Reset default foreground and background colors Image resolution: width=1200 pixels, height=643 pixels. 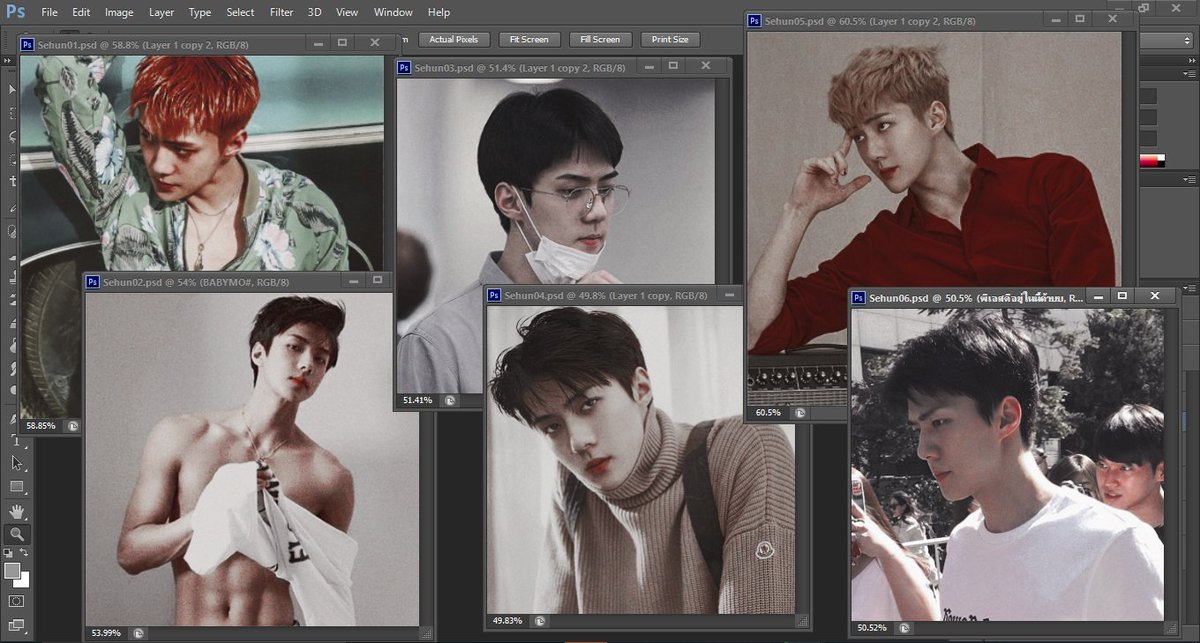tap(9, 552)
